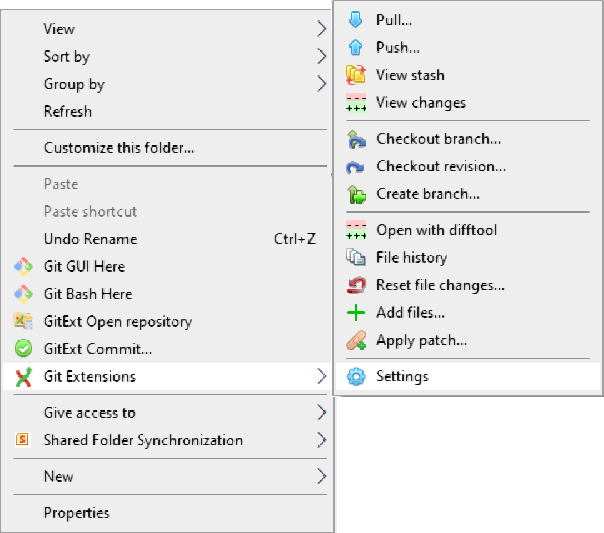Click the GitExt Commit green check icon
Screen dimensions: 604x533
pos(24,349)
